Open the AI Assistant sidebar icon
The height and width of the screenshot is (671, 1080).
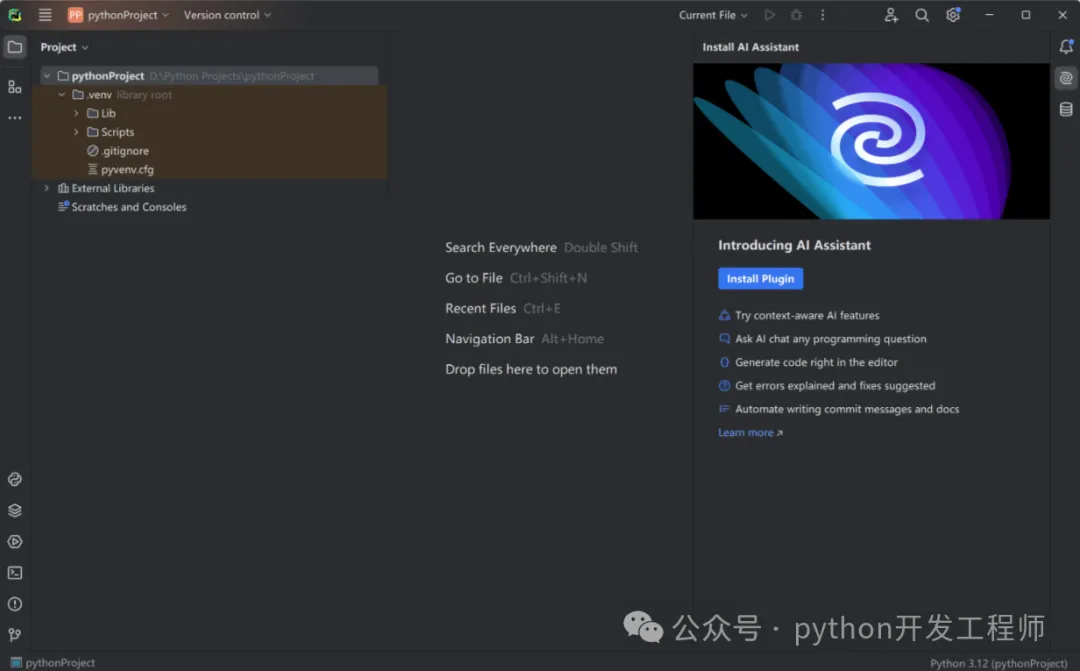click(x=1066, y=78)
